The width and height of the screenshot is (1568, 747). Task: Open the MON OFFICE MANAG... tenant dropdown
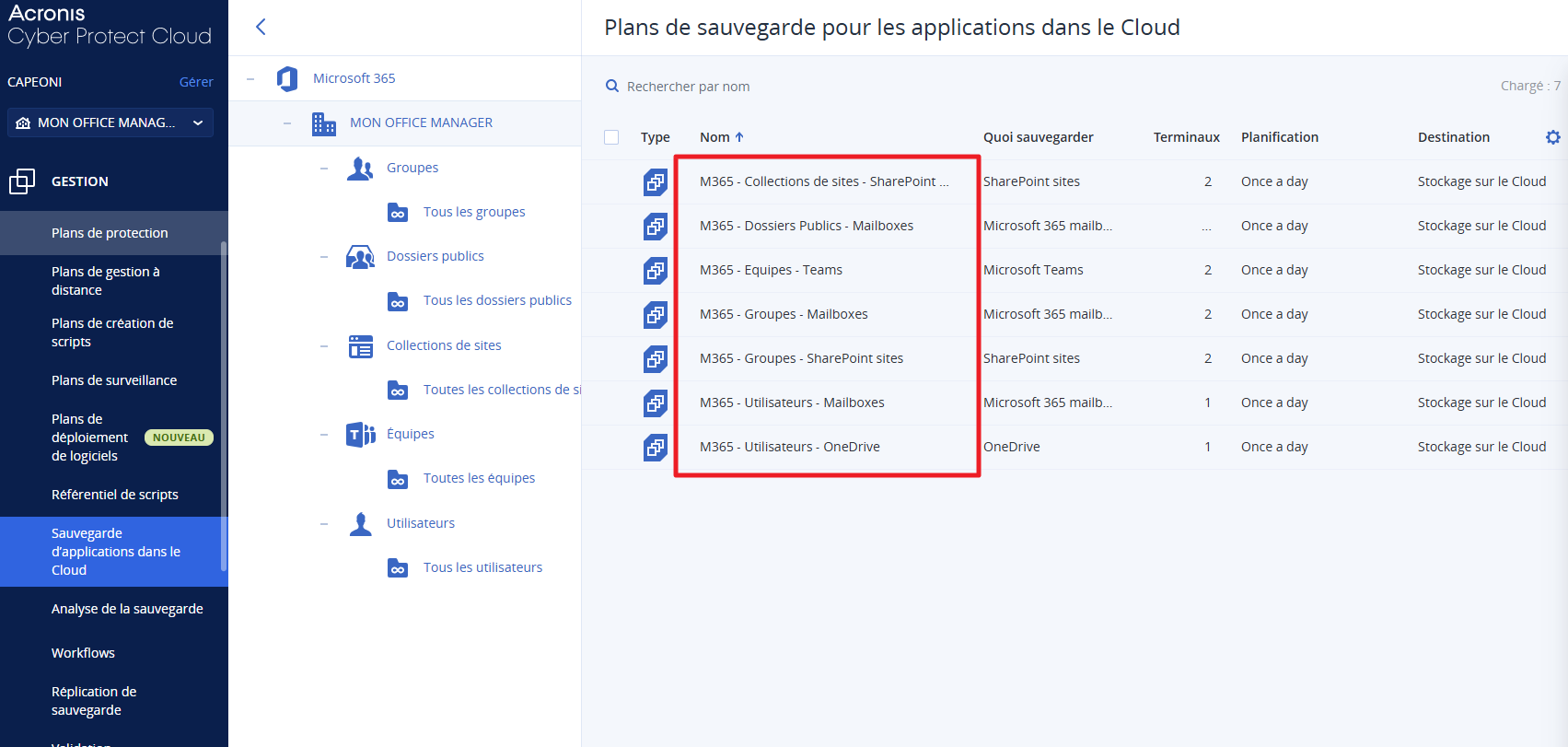110,123
